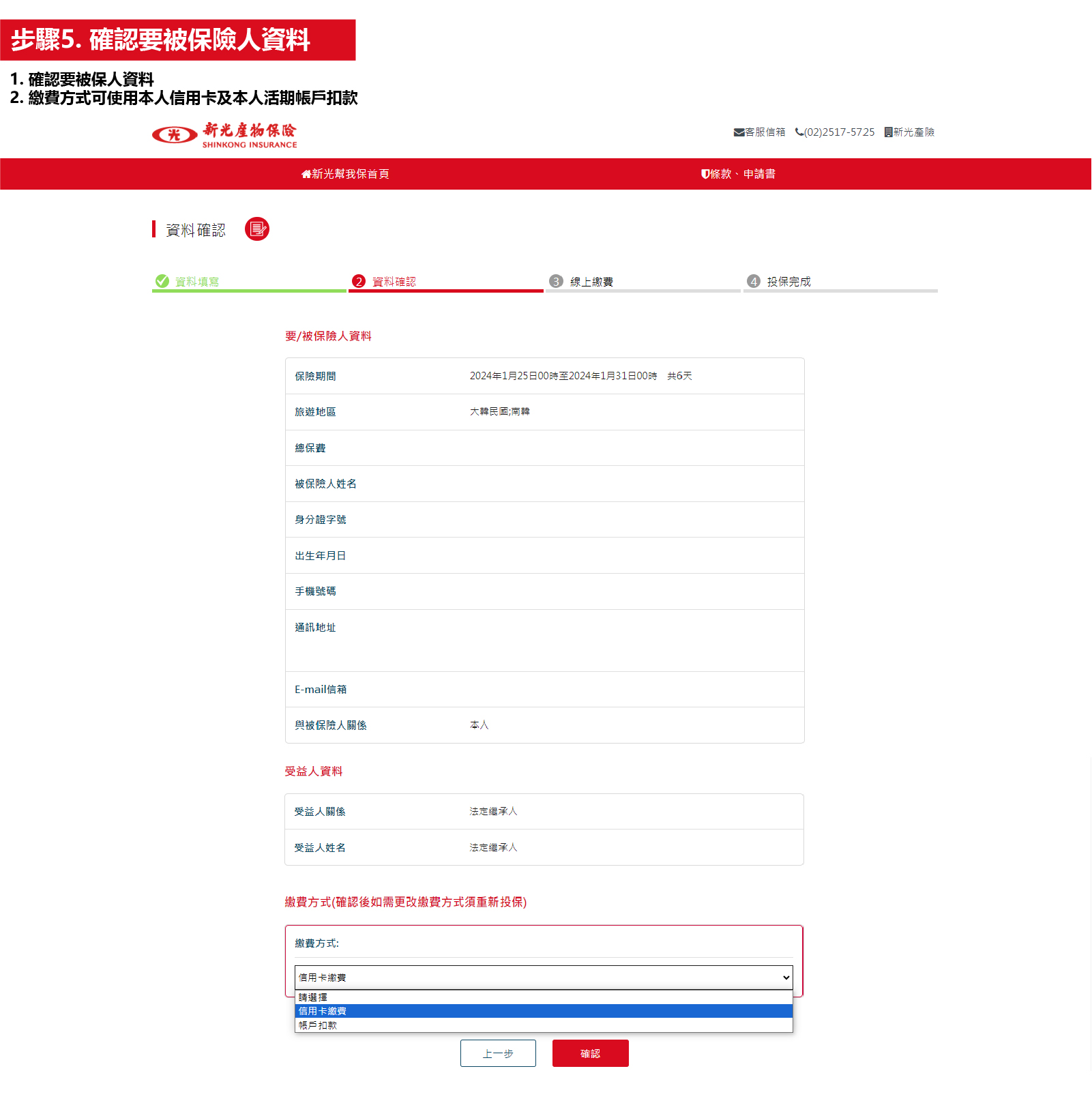Click the 上一步 button
Image resolution: width=1092 pixels, height=1101 pixels.
498,1053
